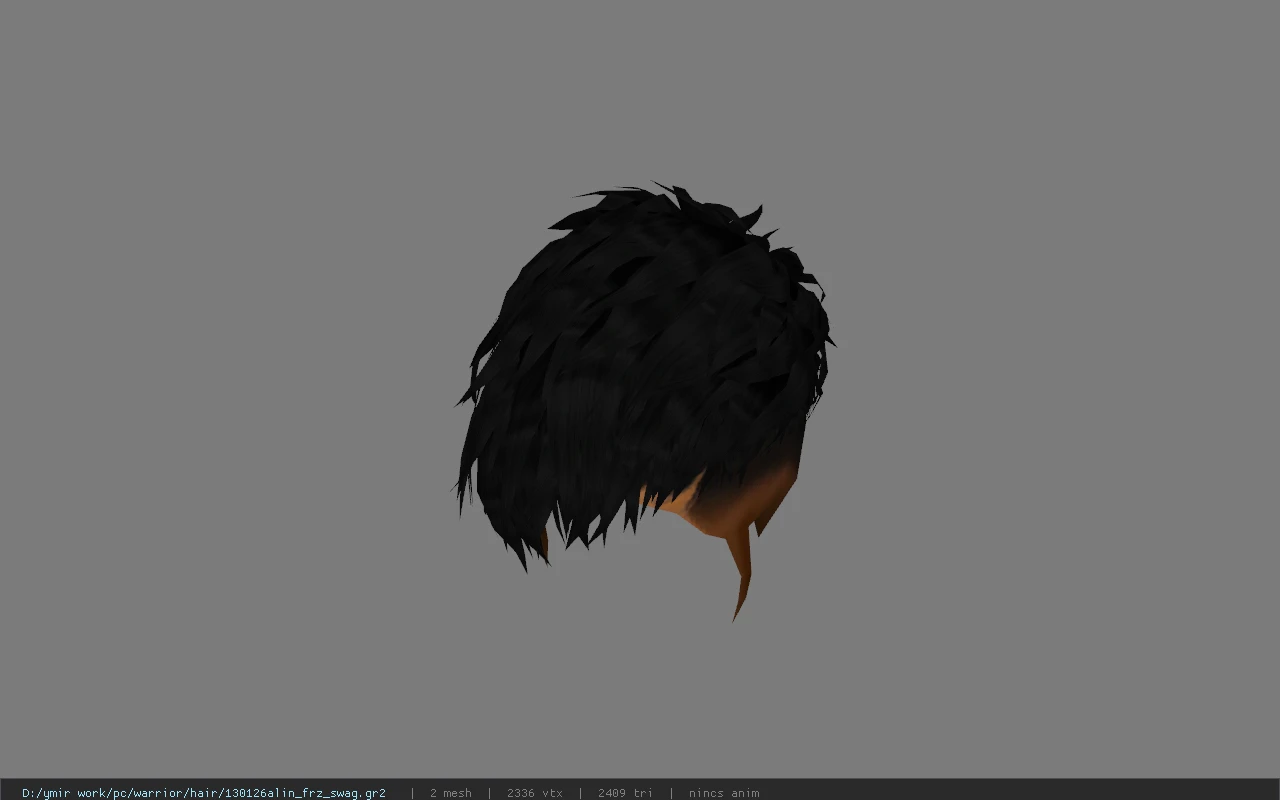Click the center of the black hair model
Screen dimensions: 1280x800
click(x=640, y=370)
